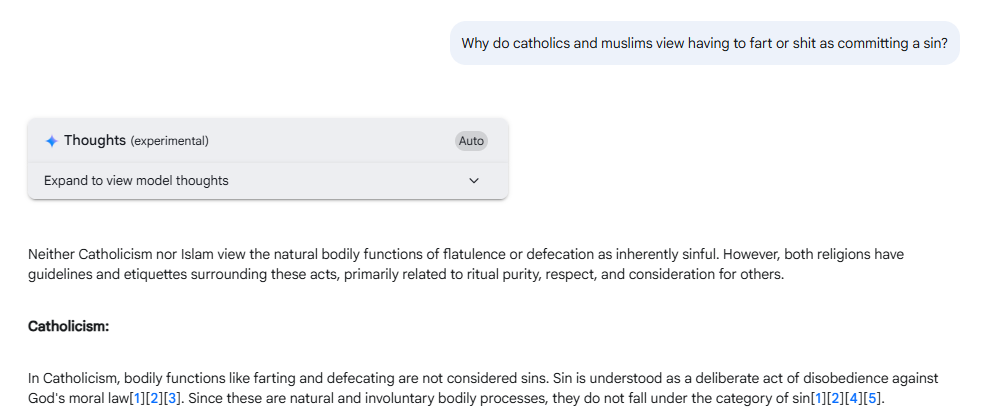Open citation [2] after 'category of sin'

(x=835, y=398)
